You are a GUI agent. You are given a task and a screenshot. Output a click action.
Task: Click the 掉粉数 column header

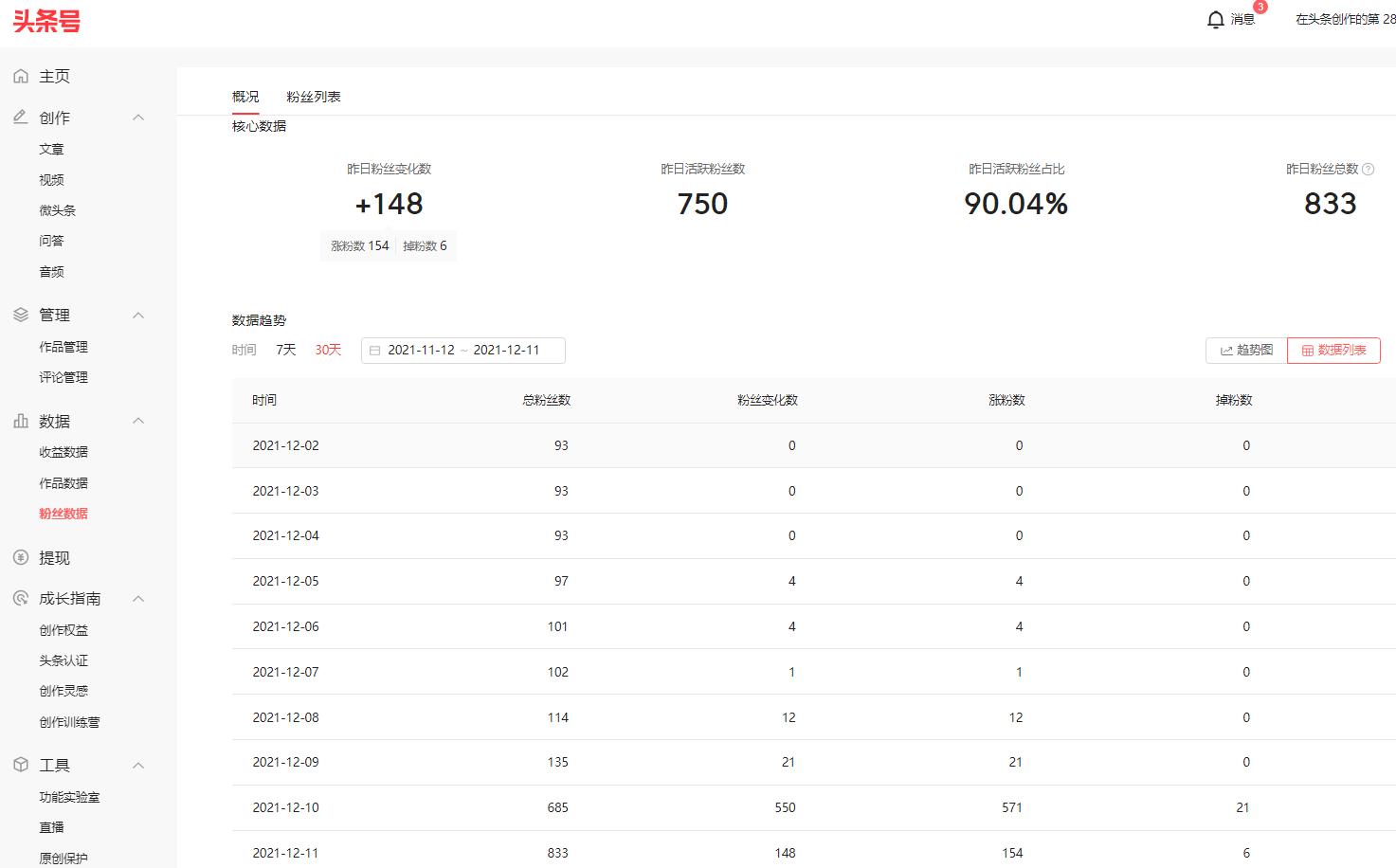click(1234, 400)
